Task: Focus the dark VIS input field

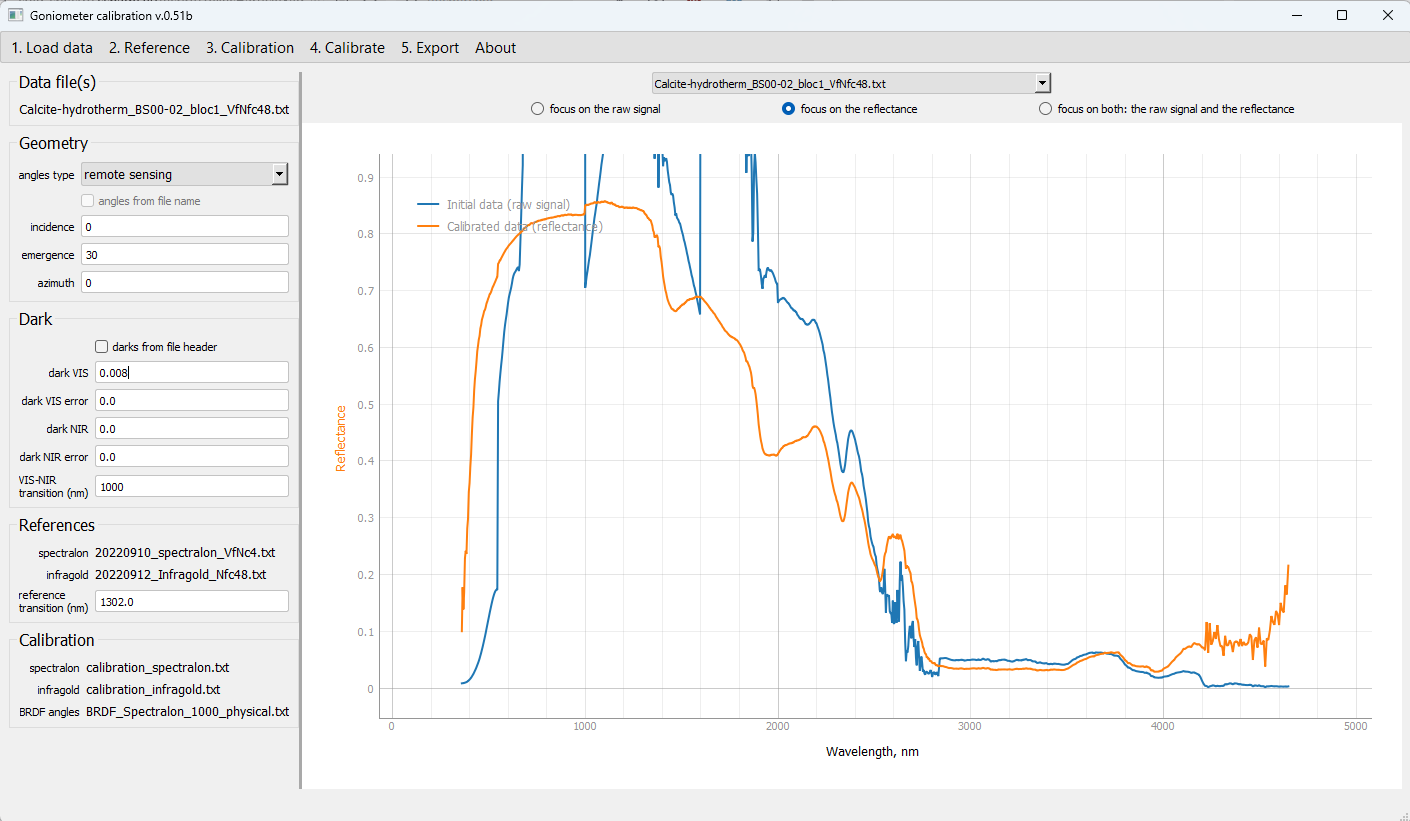Action: [x=192, y=373]
